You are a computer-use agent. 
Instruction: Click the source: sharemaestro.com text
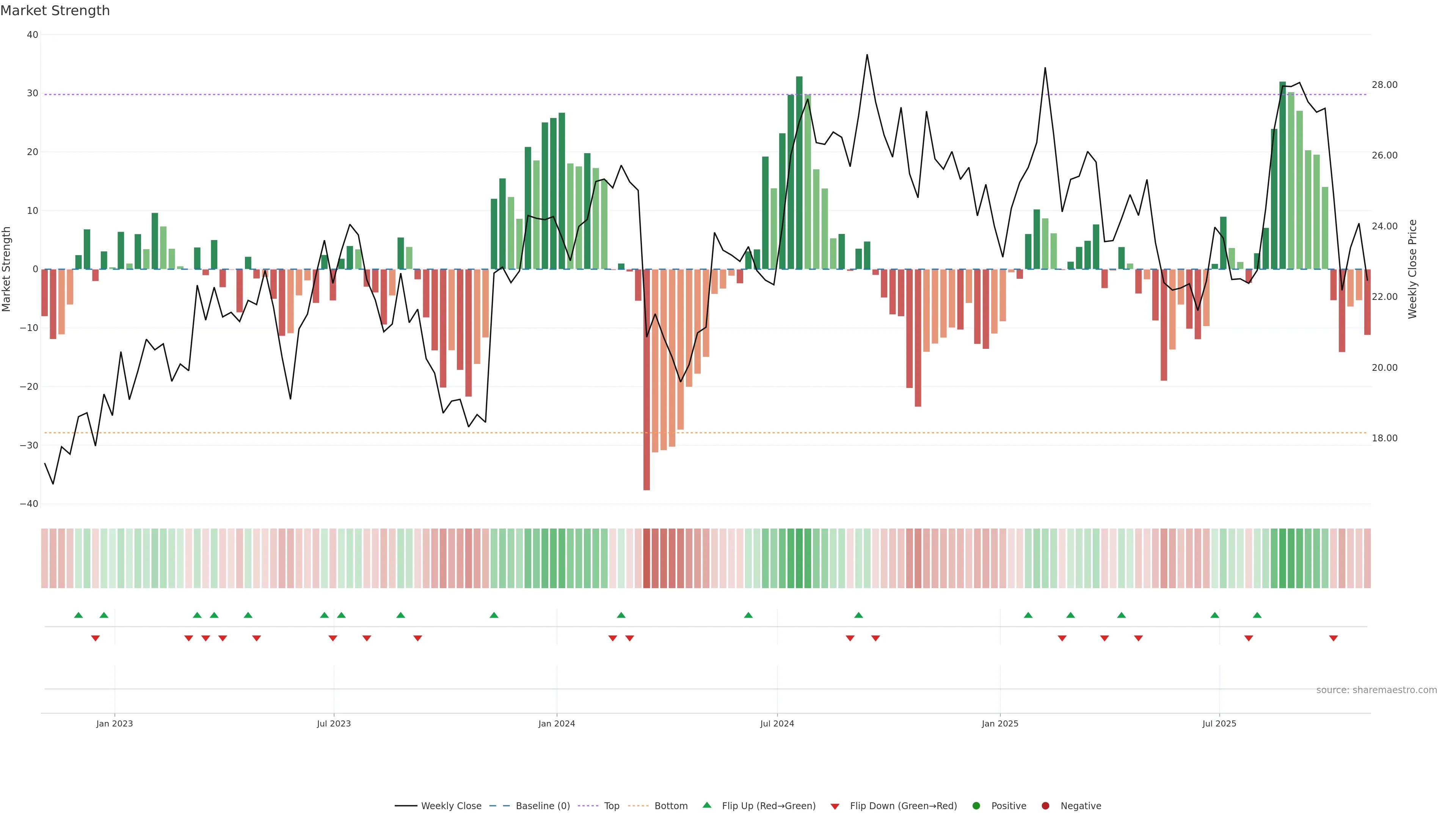click(x=1376, y=690)
